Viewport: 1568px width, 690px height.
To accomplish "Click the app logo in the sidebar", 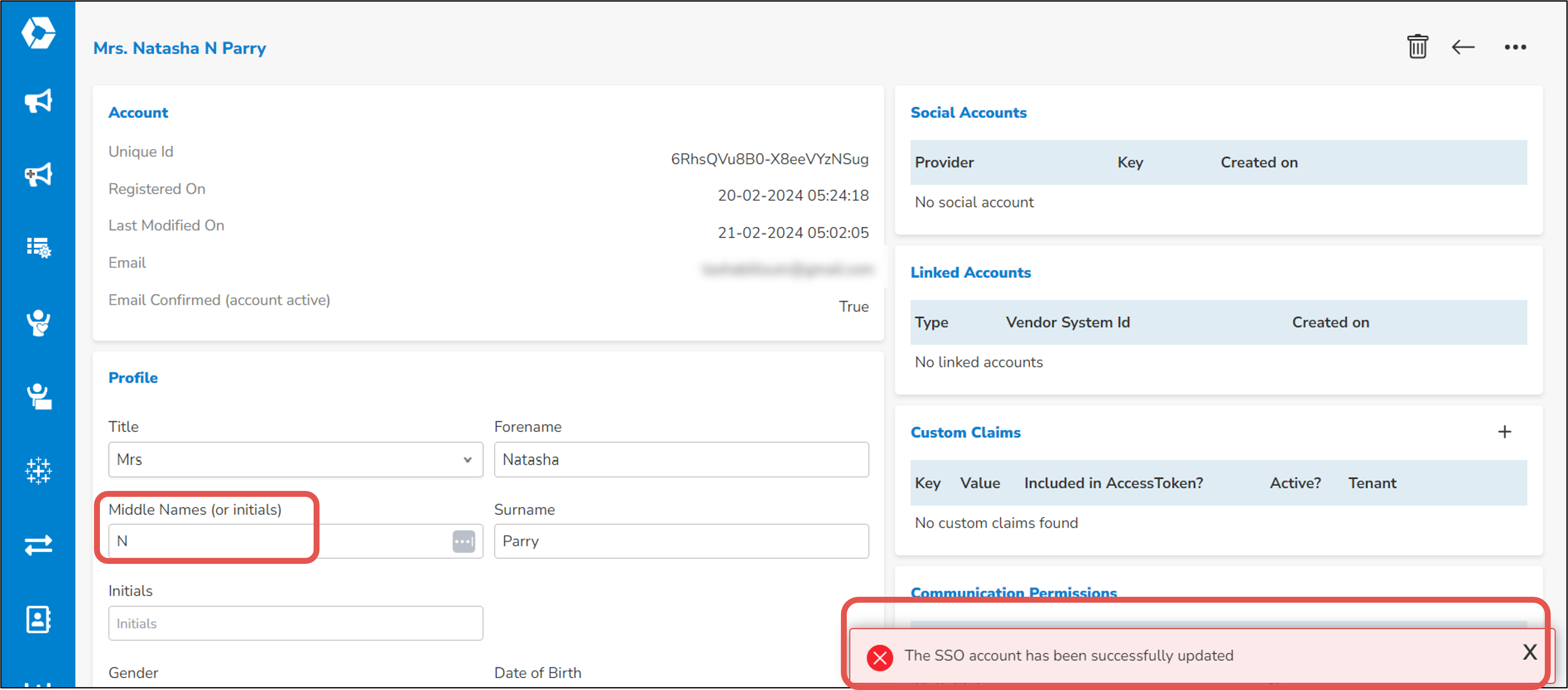I will click(38, 33).
